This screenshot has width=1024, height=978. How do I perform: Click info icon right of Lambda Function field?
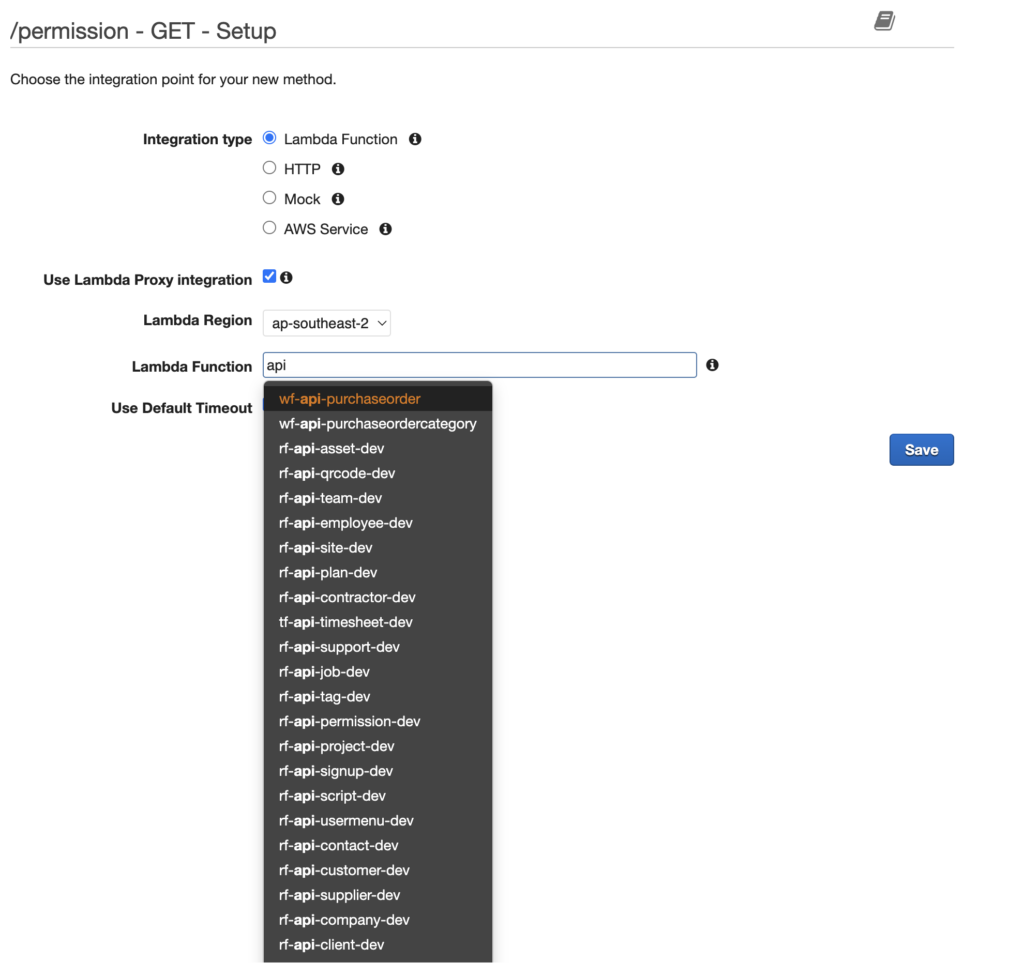coord(712,365)
